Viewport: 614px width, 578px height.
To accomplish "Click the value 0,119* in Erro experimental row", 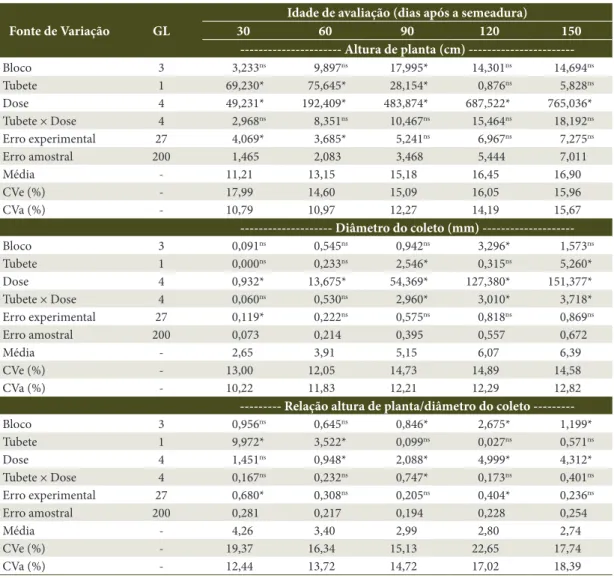I will [x=247, y=317].
